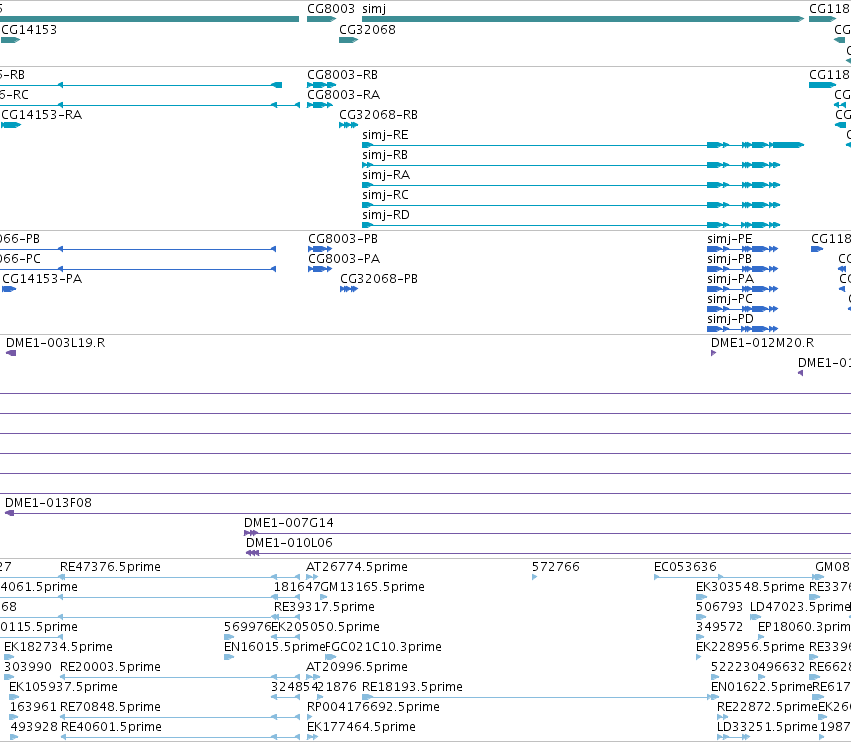Select EST RE39317.5prime
Screen dimensions: 851x742
[324, 607]
